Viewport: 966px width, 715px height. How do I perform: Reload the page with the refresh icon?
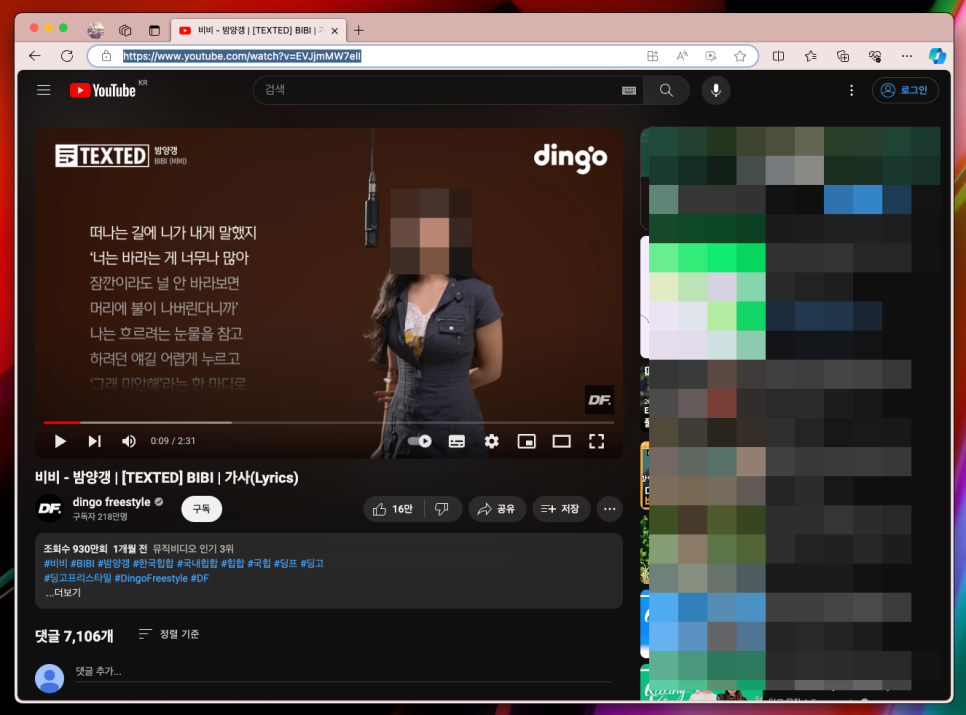tap(67, 56)
